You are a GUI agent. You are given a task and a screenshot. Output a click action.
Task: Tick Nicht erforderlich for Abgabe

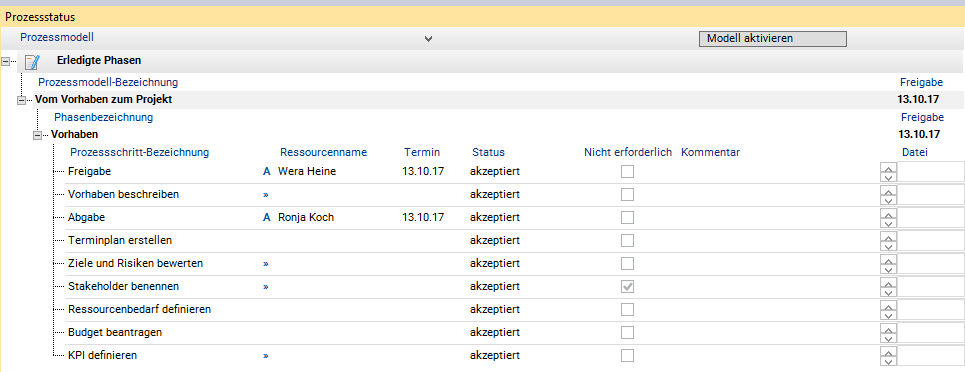627,217
